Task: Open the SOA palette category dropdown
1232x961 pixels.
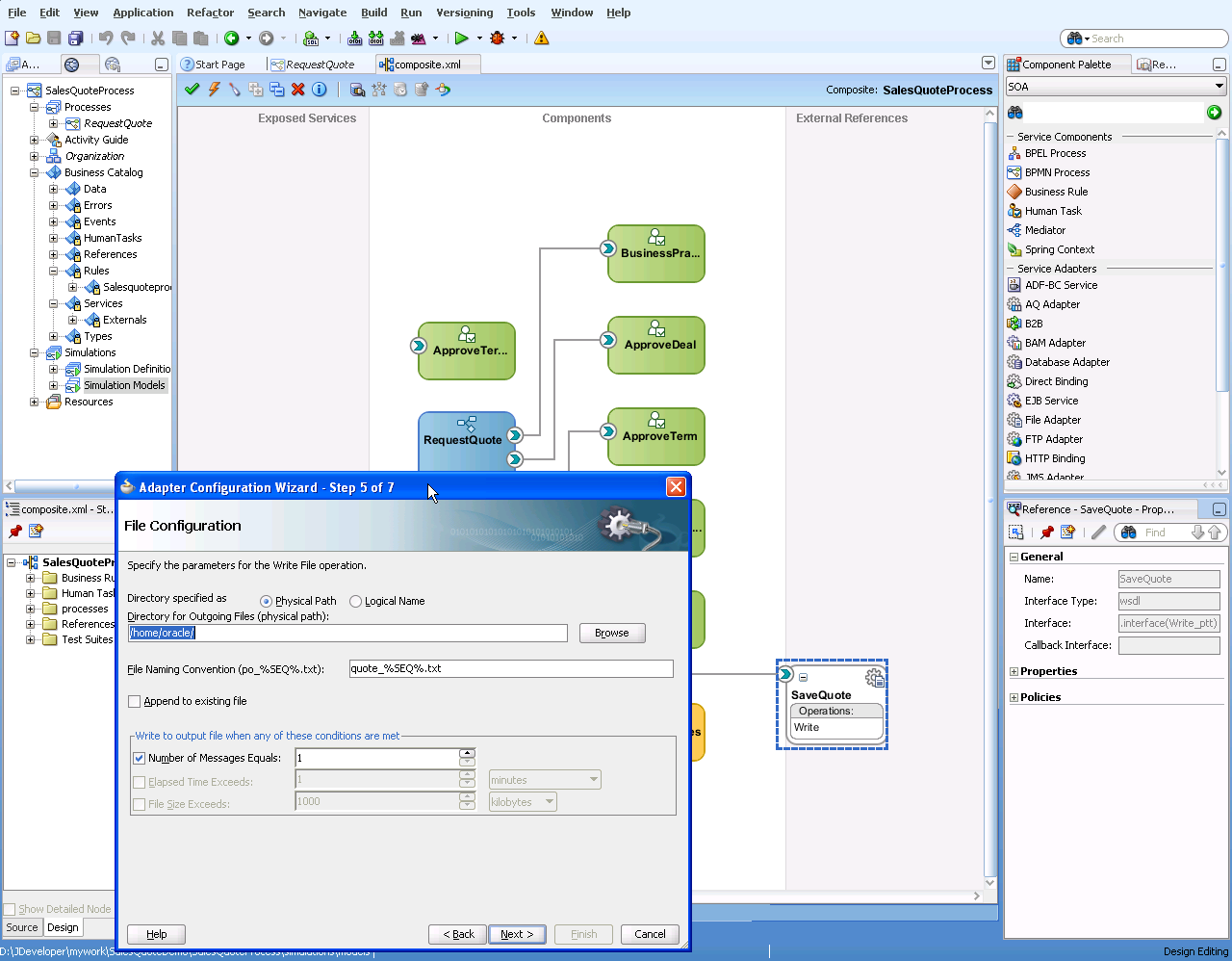Action: point(1219,87)
